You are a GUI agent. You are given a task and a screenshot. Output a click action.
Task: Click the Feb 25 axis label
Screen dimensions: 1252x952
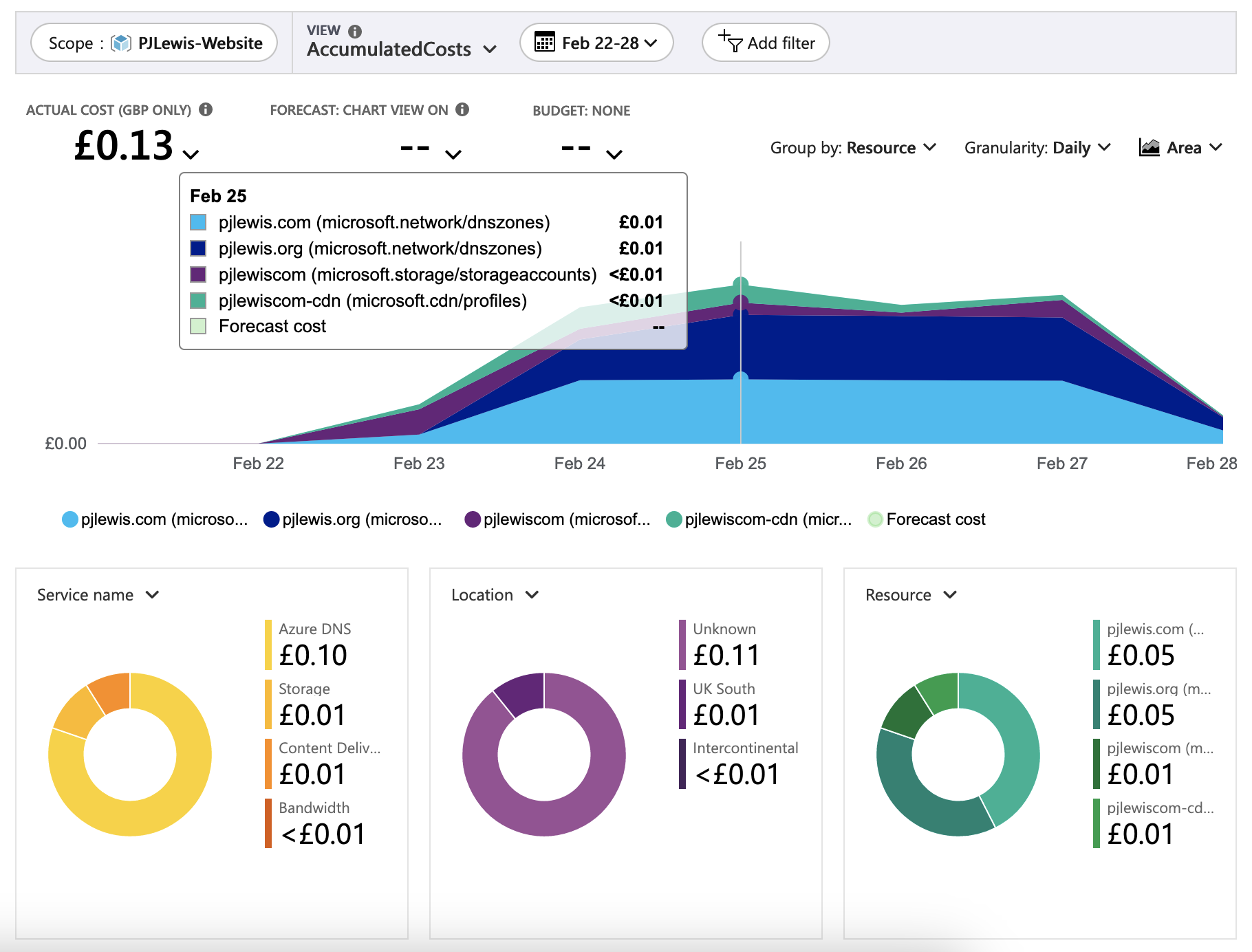pyautogui.click(x=741, y=464)
